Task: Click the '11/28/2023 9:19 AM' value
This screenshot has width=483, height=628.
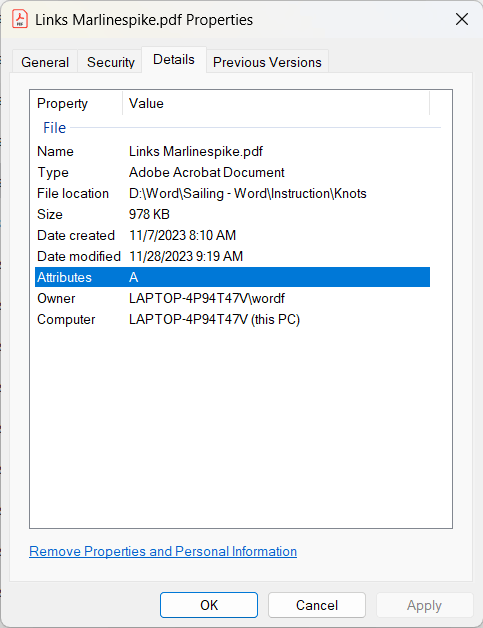Action: click(x=186, y=256)
